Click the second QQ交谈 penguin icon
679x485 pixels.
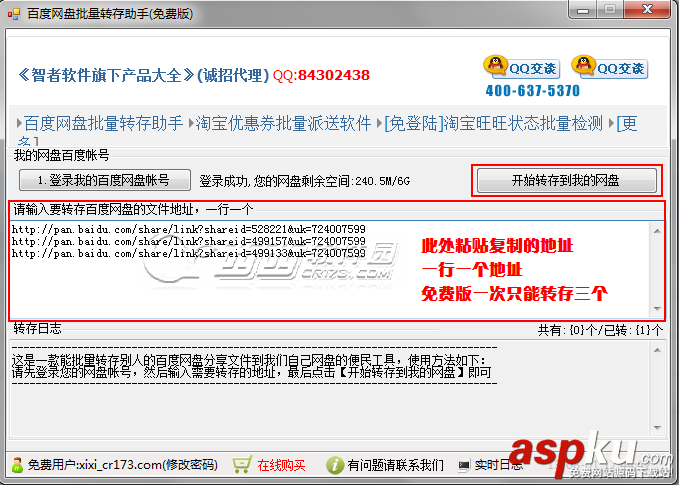[x=583, y=65]
